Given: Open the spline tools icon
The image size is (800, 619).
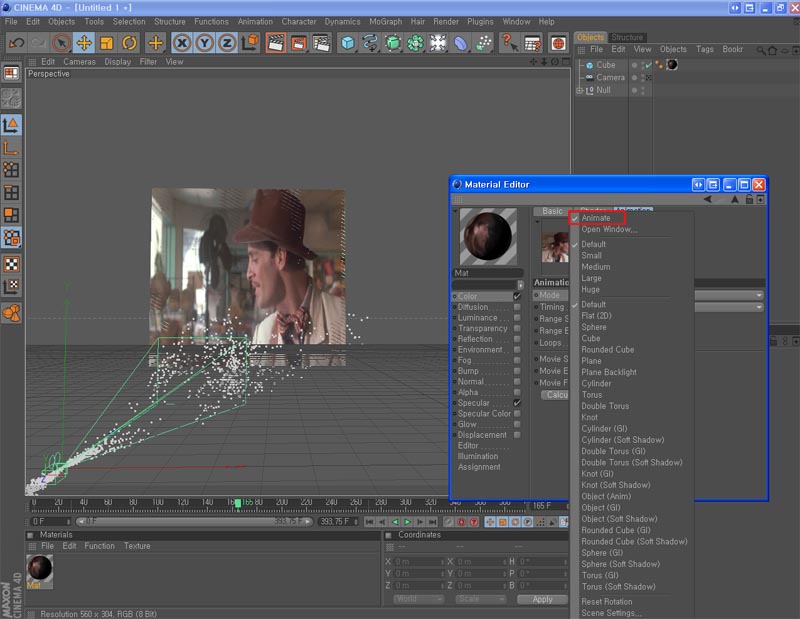Looking at the screenshot, I should click(x=370, y=43).
